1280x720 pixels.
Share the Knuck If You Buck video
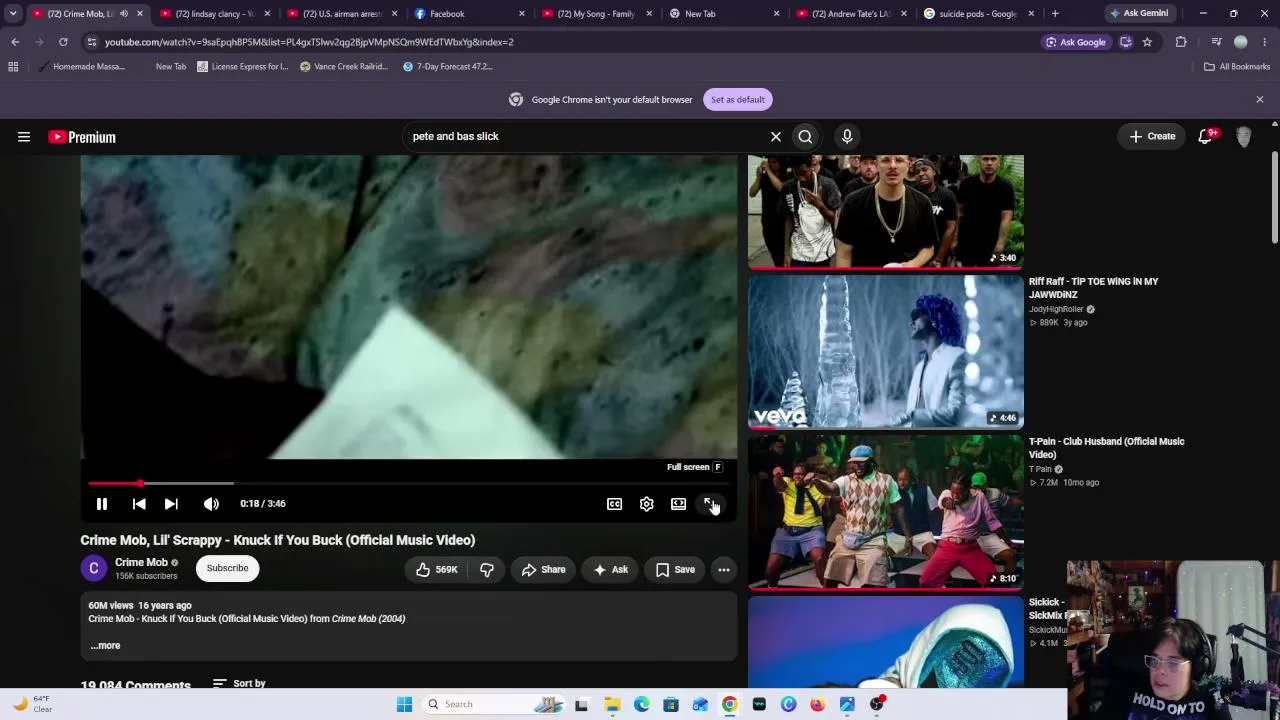click(x=543, y=569)
